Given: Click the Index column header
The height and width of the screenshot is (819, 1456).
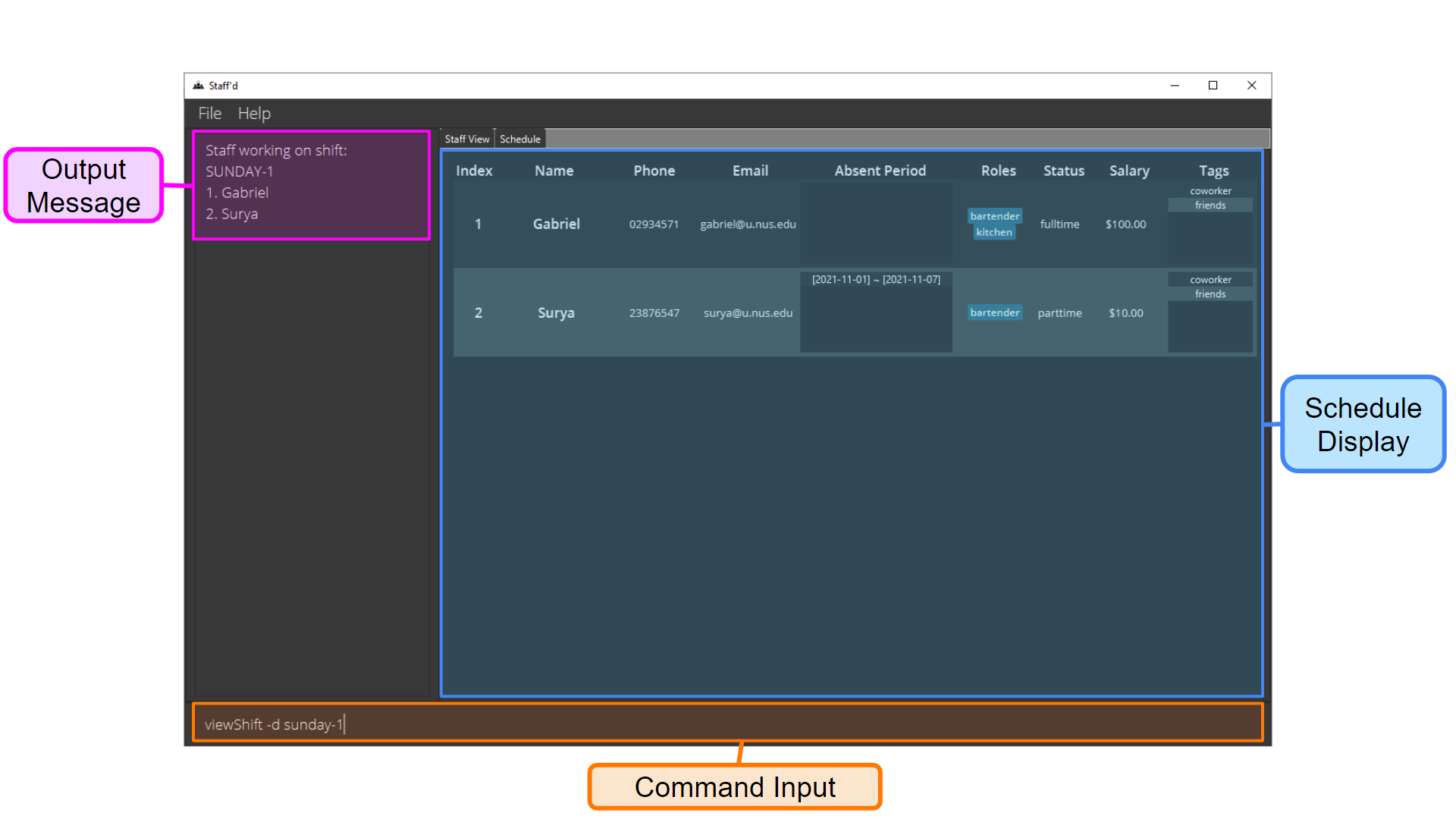Looking at the screenshot, I should click(x=474, y=171).
